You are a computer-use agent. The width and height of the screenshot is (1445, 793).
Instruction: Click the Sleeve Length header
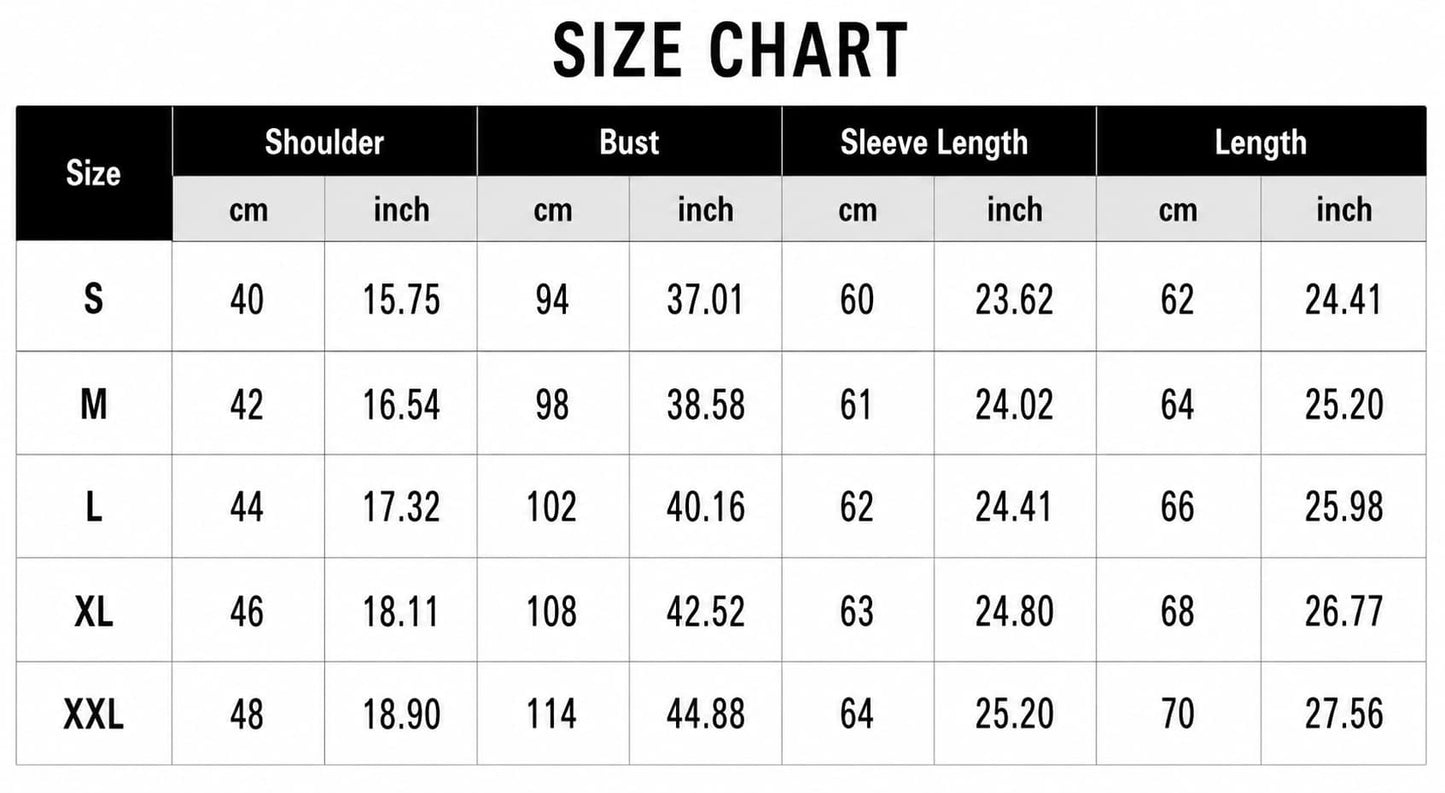934,142
